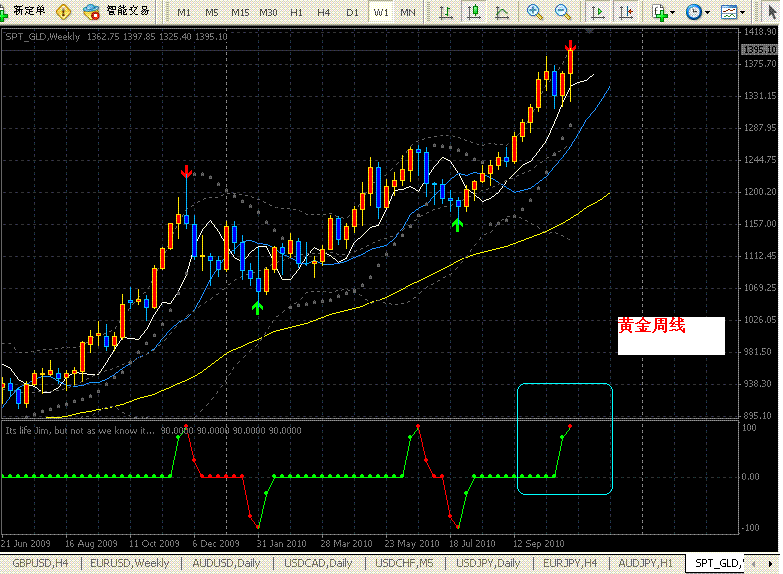Click the red sell arrow at chart top
Viewport: 783px width, 574px height.
(570, 46)
